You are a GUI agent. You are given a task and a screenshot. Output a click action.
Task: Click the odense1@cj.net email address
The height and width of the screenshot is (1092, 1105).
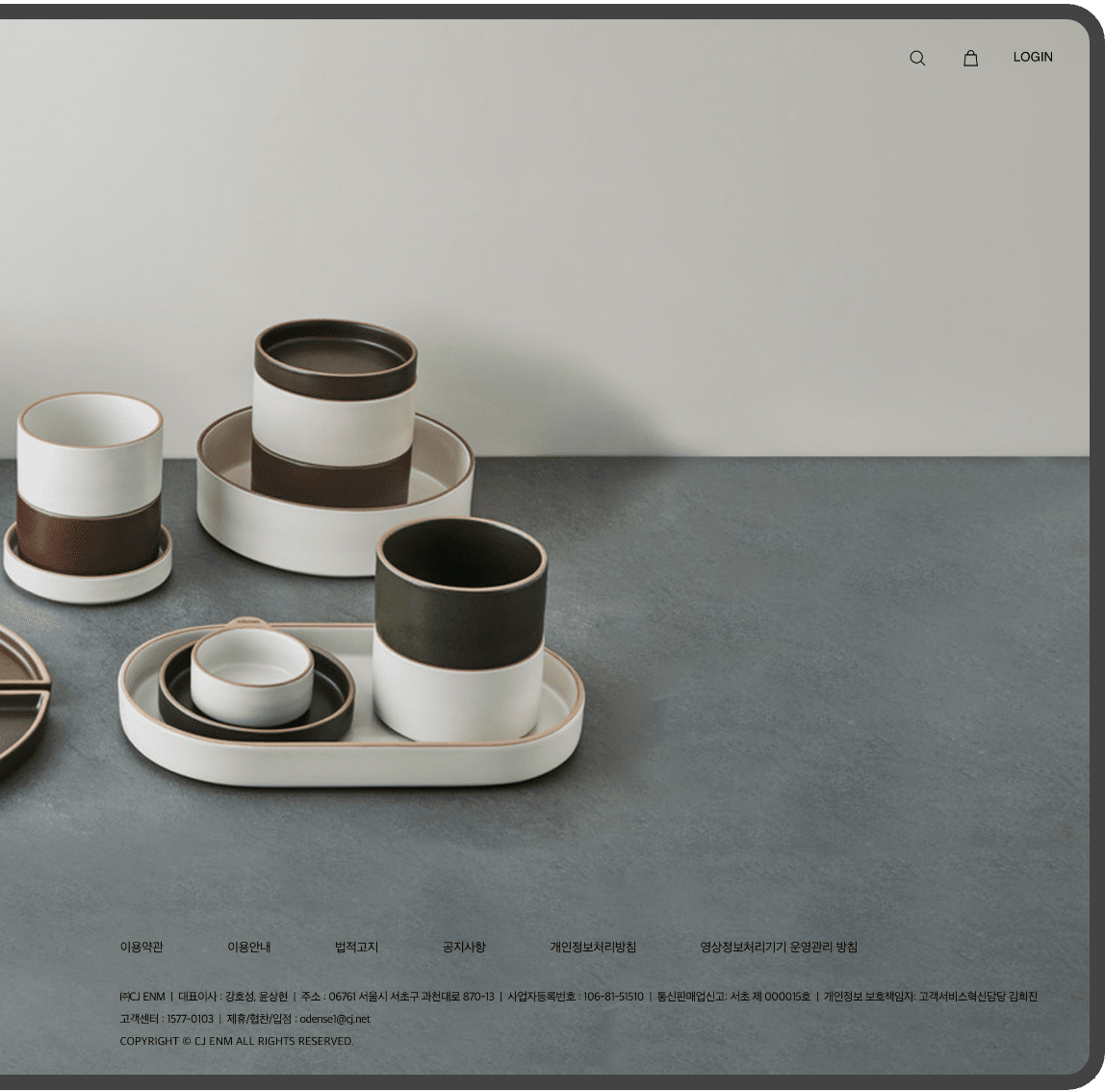[335, 1019]
